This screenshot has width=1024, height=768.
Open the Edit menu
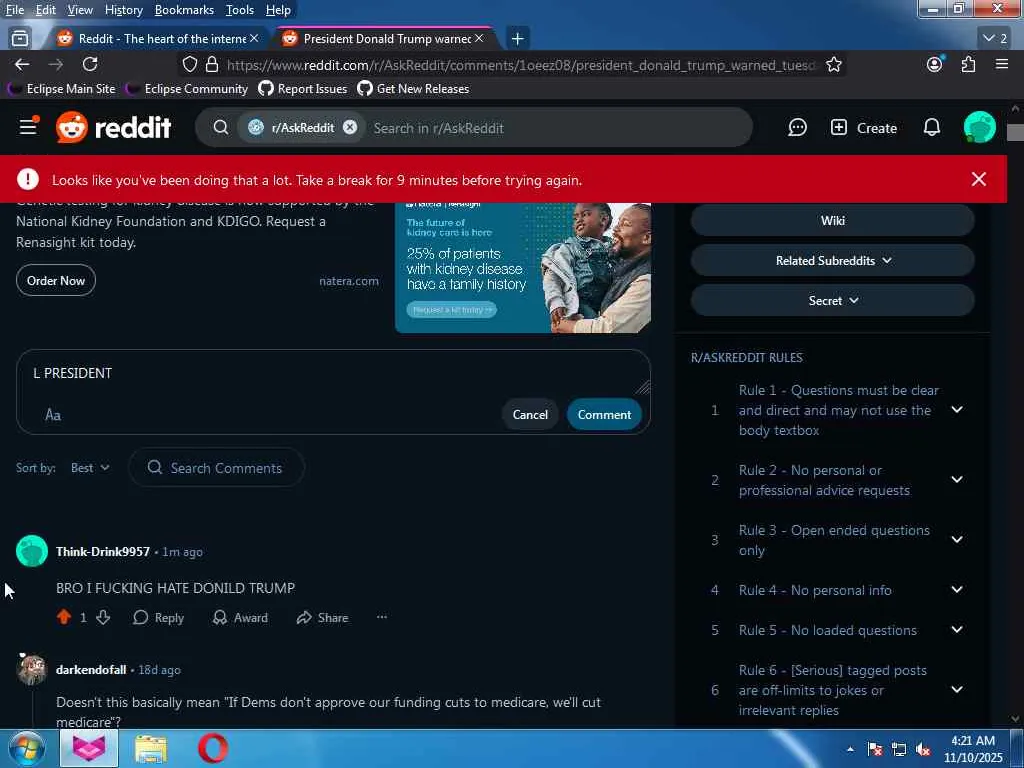[45, 10]
